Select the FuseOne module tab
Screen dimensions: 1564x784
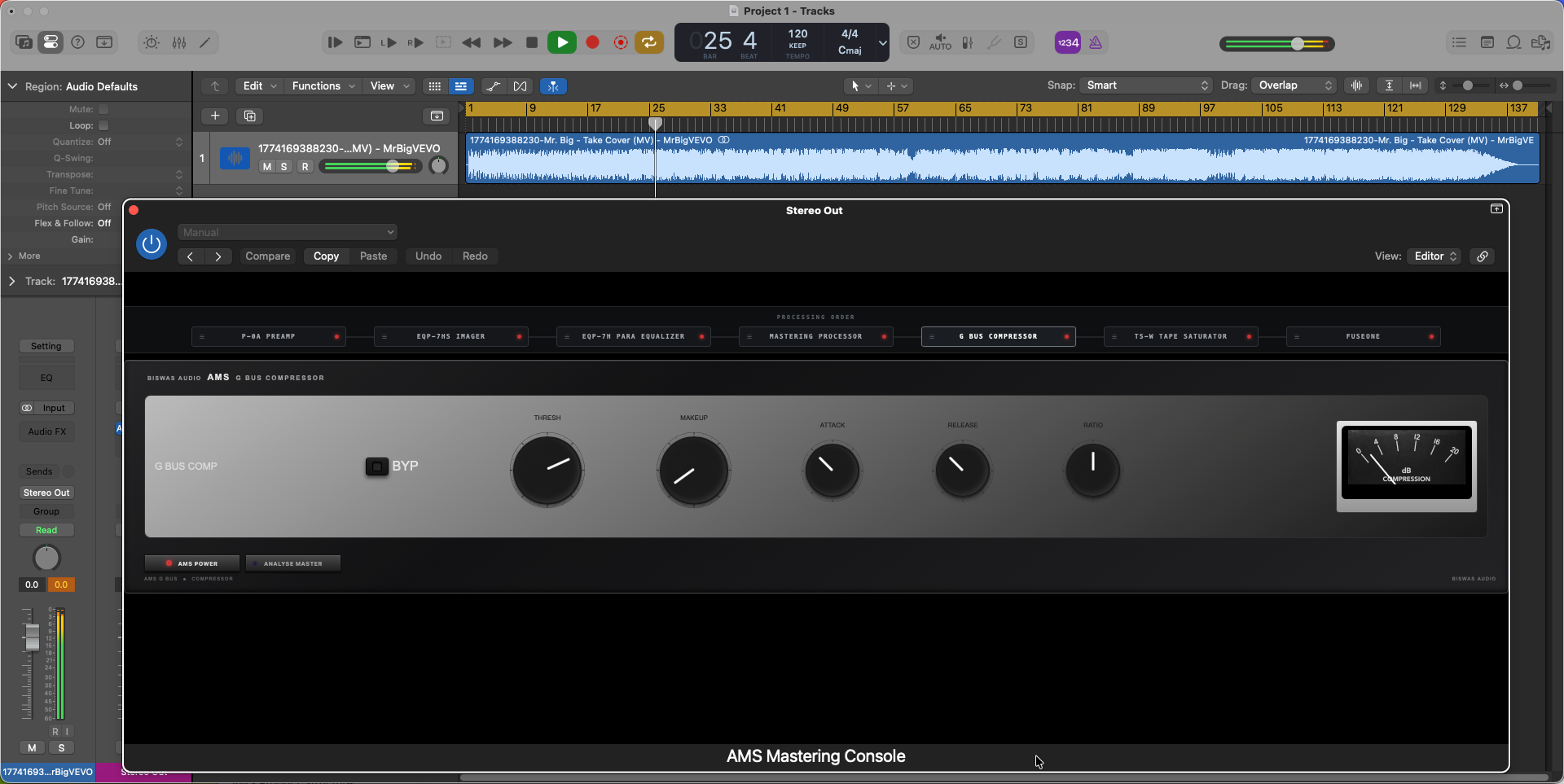(1364, 336)
